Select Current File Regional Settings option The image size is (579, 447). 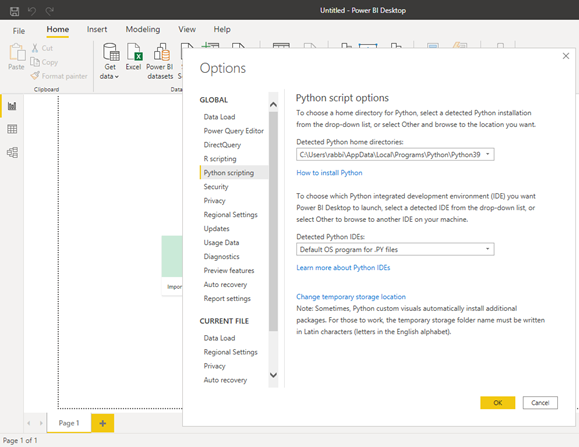pyautogui.click(x=231, y=352)
